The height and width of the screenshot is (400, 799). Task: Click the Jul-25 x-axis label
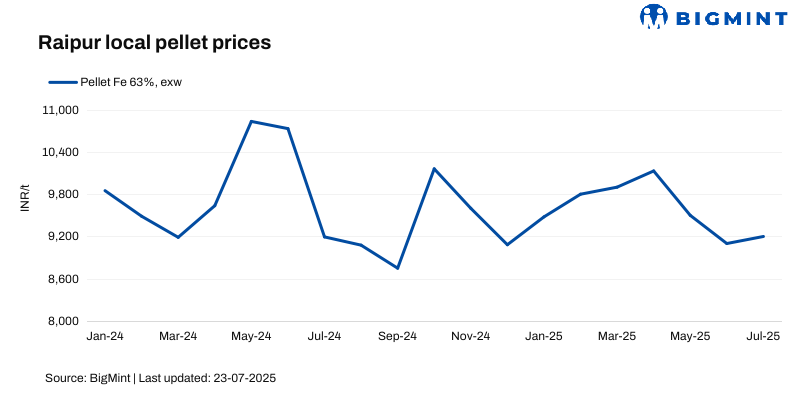764,337
